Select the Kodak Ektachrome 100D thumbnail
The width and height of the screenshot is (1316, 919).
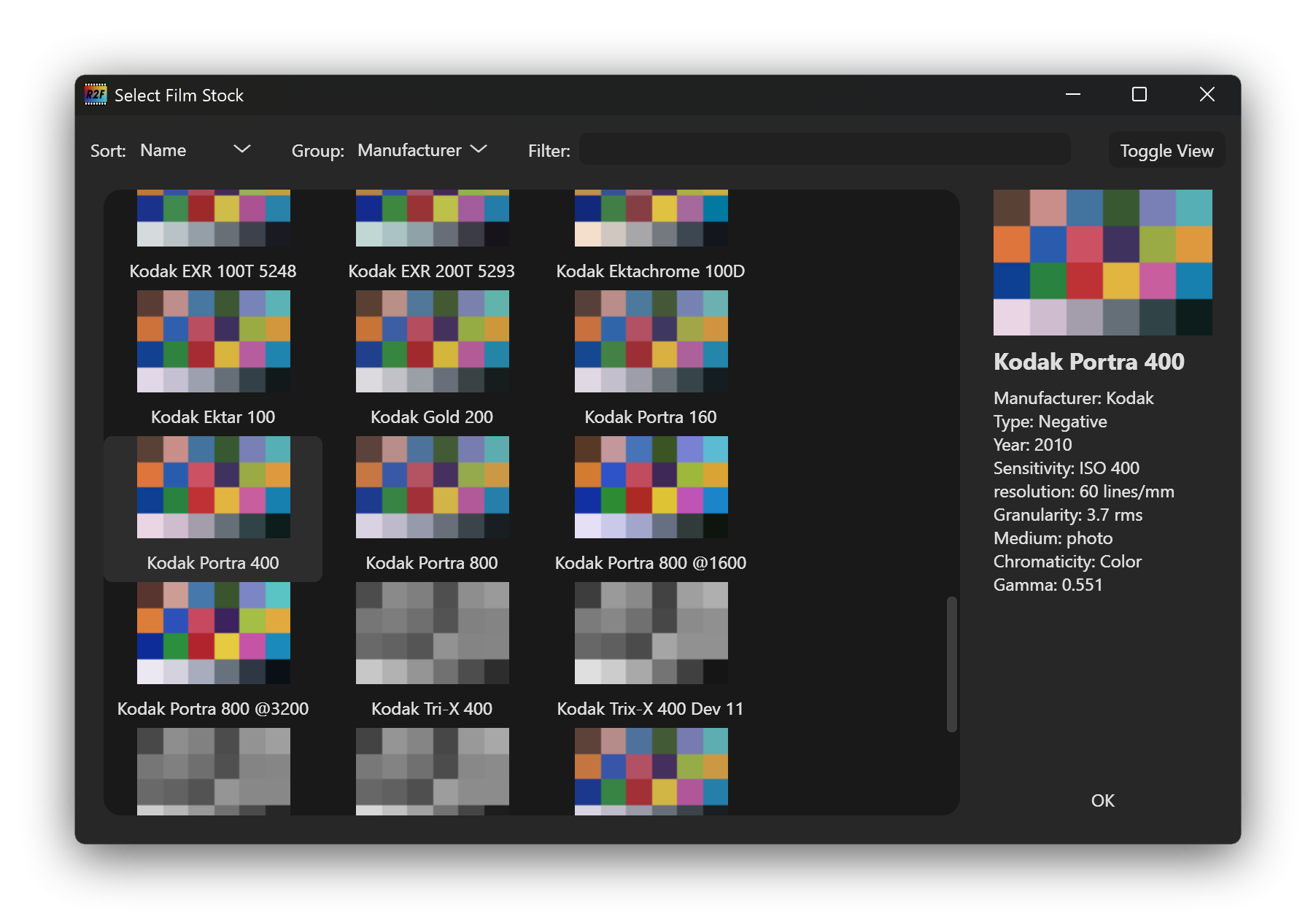[x=651, y=218]
